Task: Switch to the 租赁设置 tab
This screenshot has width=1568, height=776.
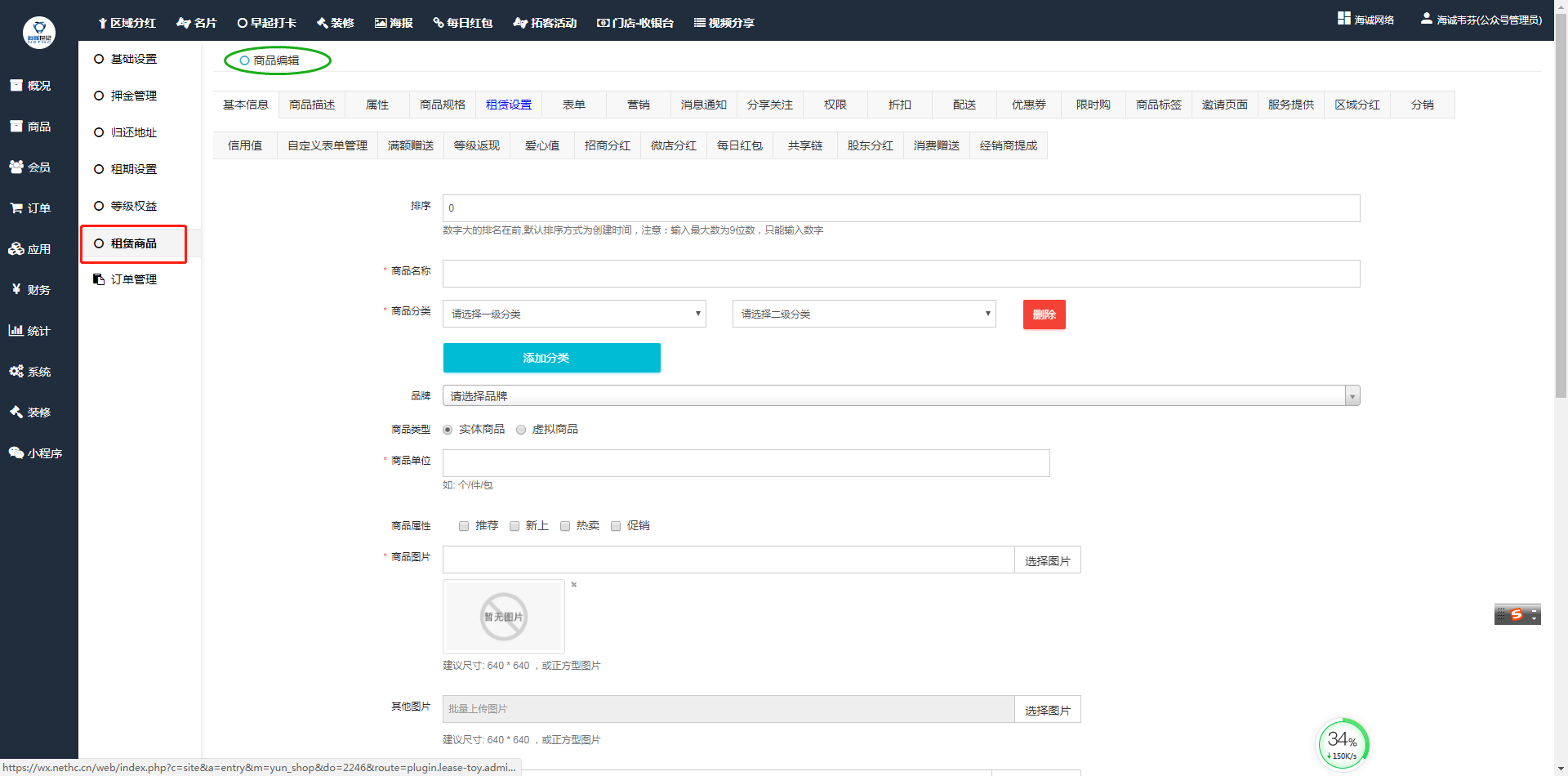Action: coord(508,105)
